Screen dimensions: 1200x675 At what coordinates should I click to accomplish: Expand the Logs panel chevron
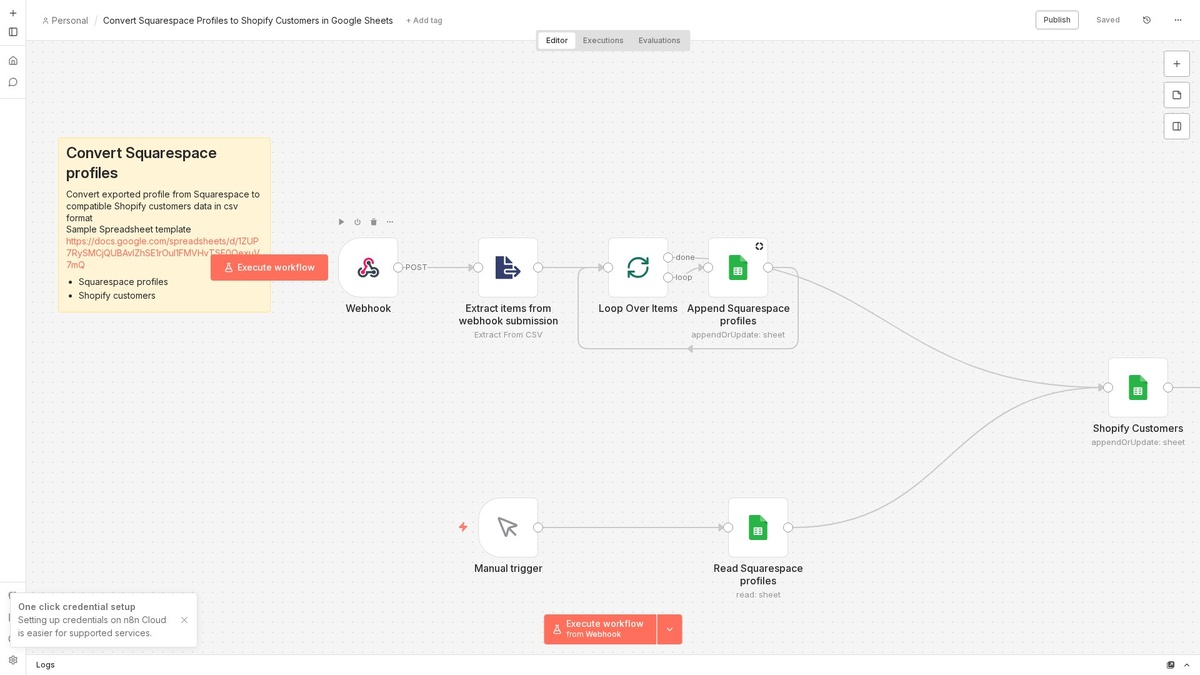point(1187,665)
